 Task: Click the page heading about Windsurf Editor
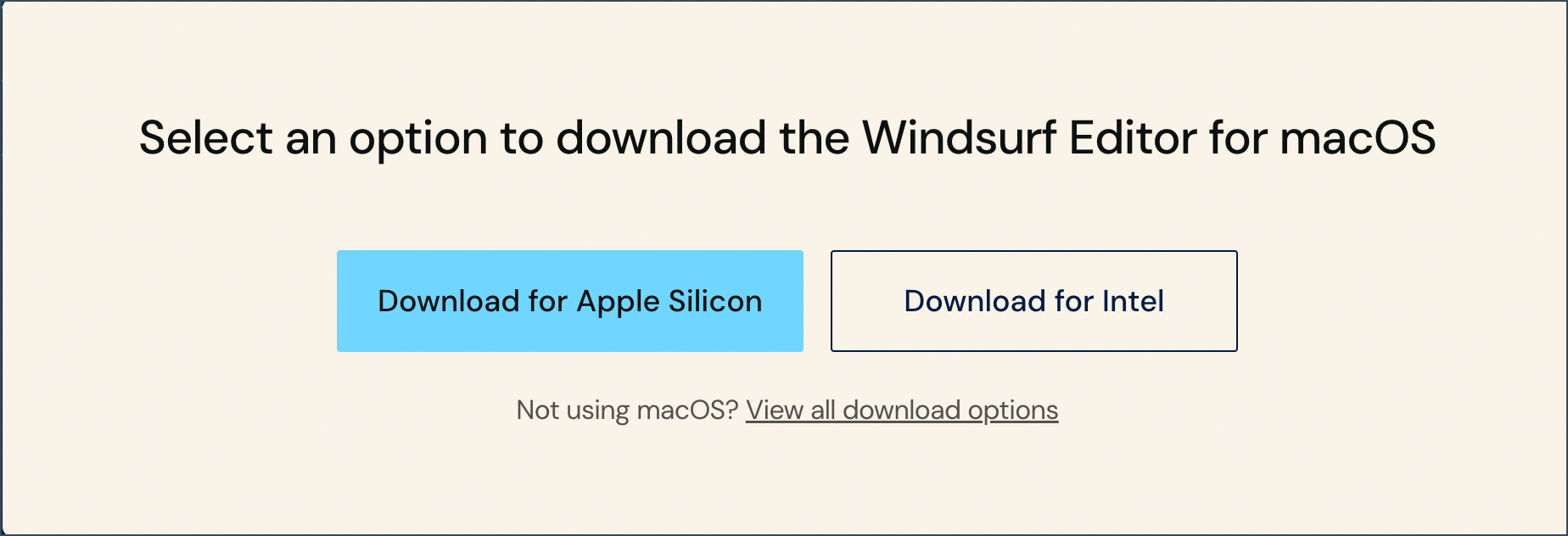(787, 137)
